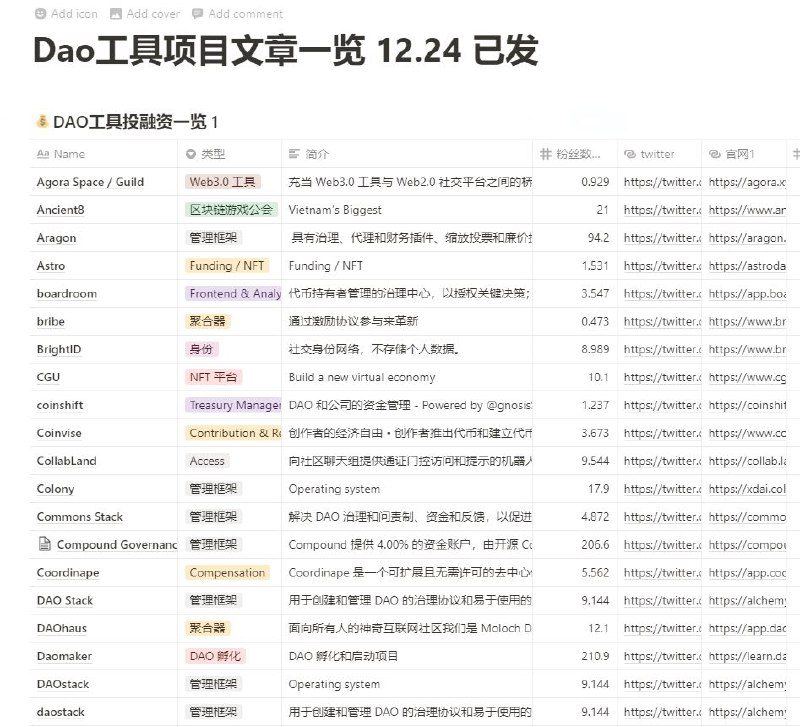800x727 pixels.
Task: Click the DAO 孵化 tag
Action: [215, 657]
